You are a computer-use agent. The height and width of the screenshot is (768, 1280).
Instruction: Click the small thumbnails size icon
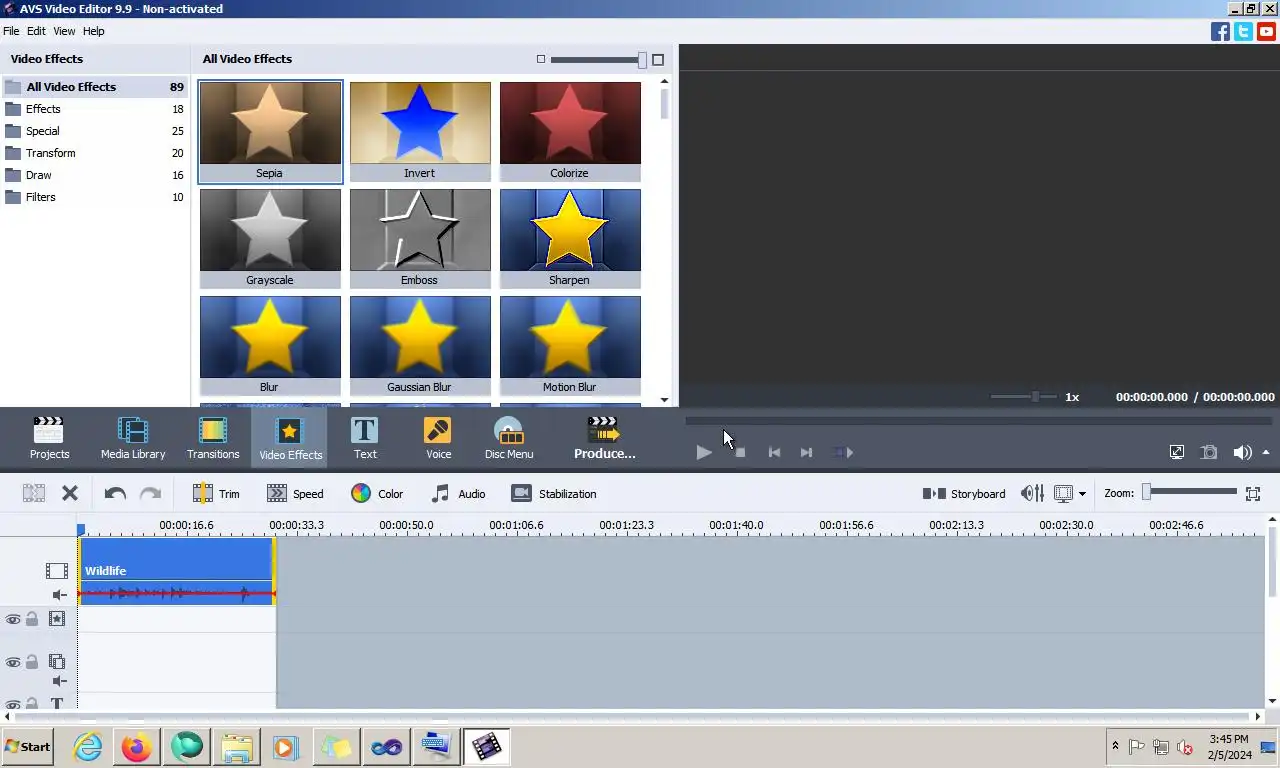coord(541,59)
